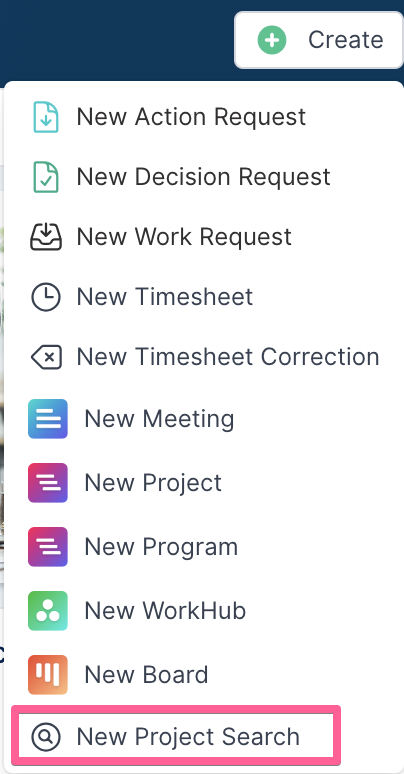Select the highlighted New Project Search label
Image resolution: width=404 pixels, height=774 pixels.
[188, 737]
